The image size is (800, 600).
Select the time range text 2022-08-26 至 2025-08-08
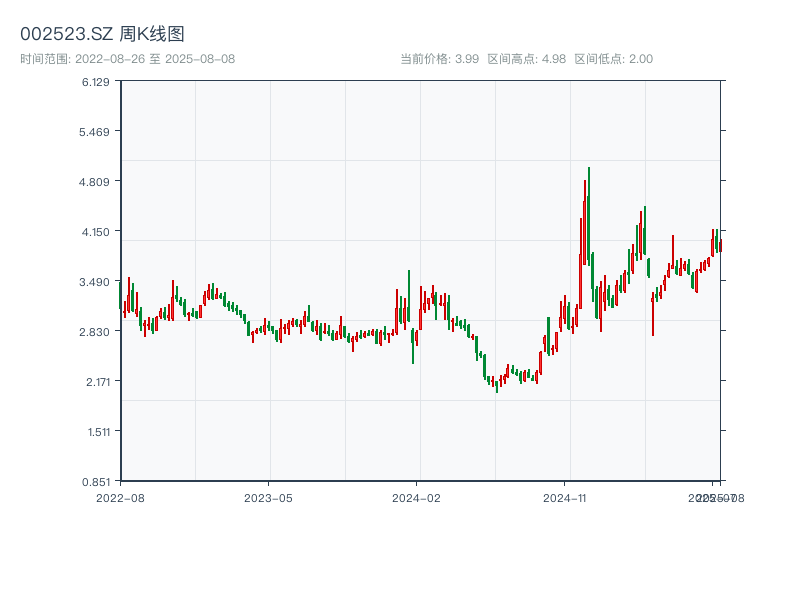tap(155, 59)
